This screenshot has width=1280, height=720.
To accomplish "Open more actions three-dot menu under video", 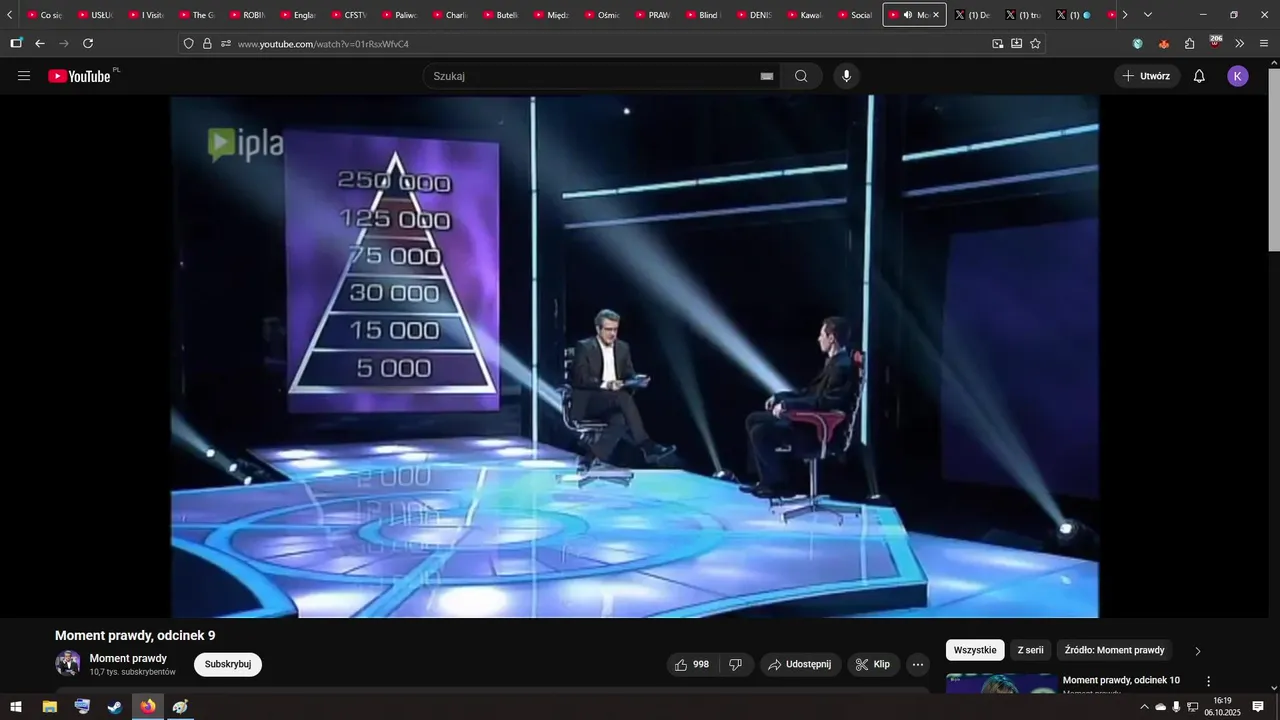I will (x=918, y=664).
